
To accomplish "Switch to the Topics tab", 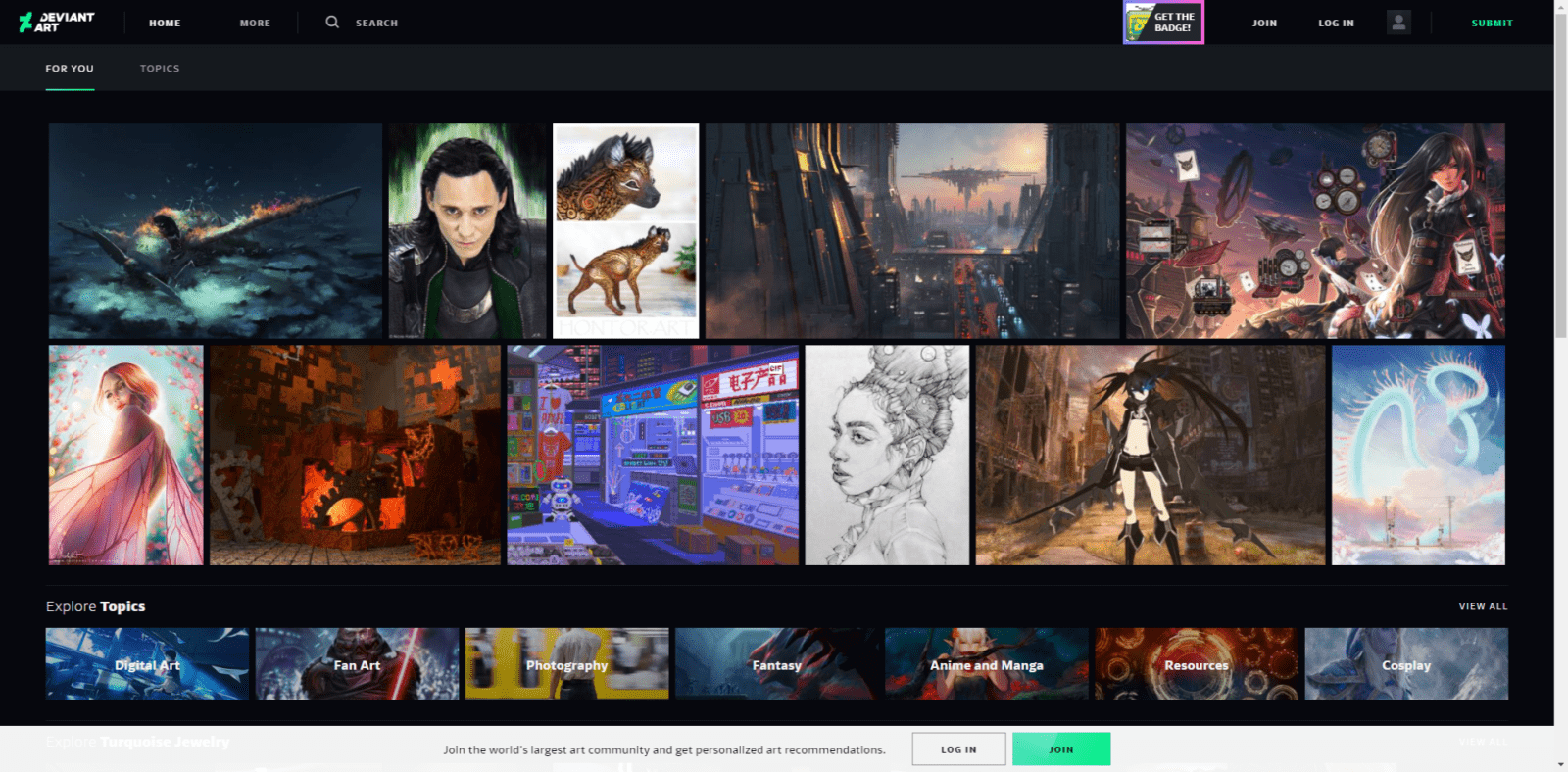I will [x=160, y=69].
